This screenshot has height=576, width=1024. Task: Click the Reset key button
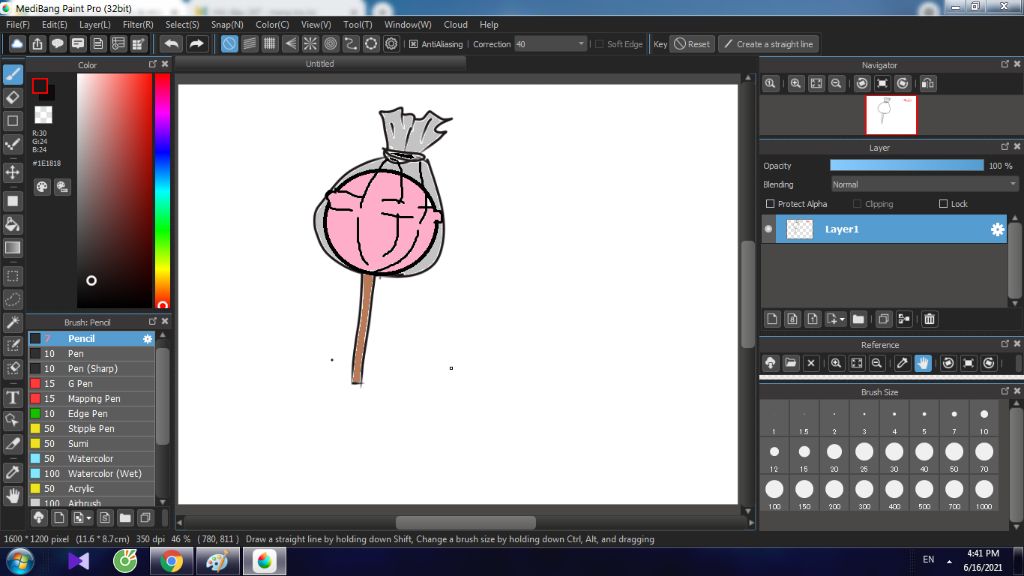tap(692, 44)
